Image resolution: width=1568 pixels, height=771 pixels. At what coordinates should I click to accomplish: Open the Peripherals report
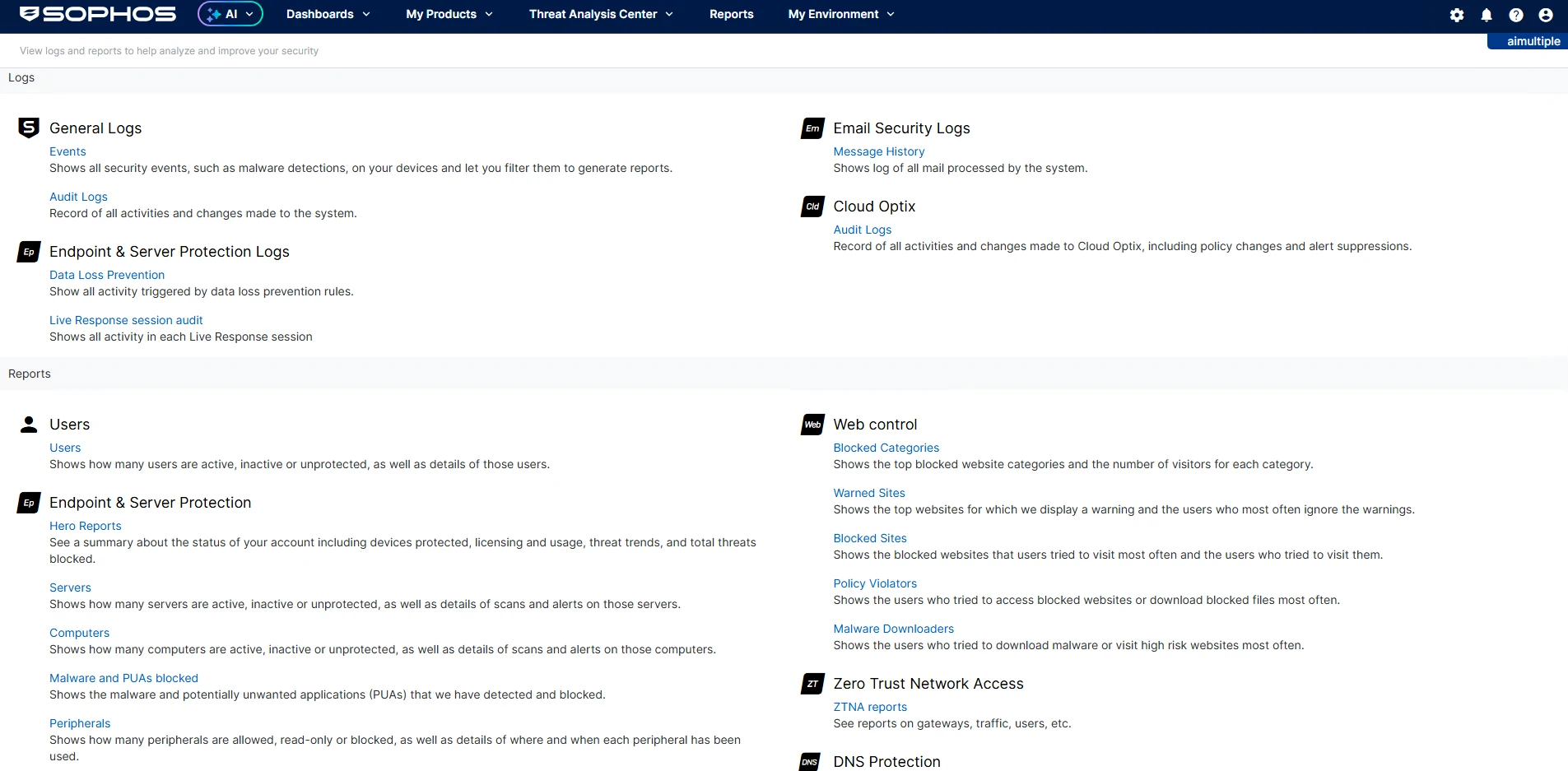80,723
